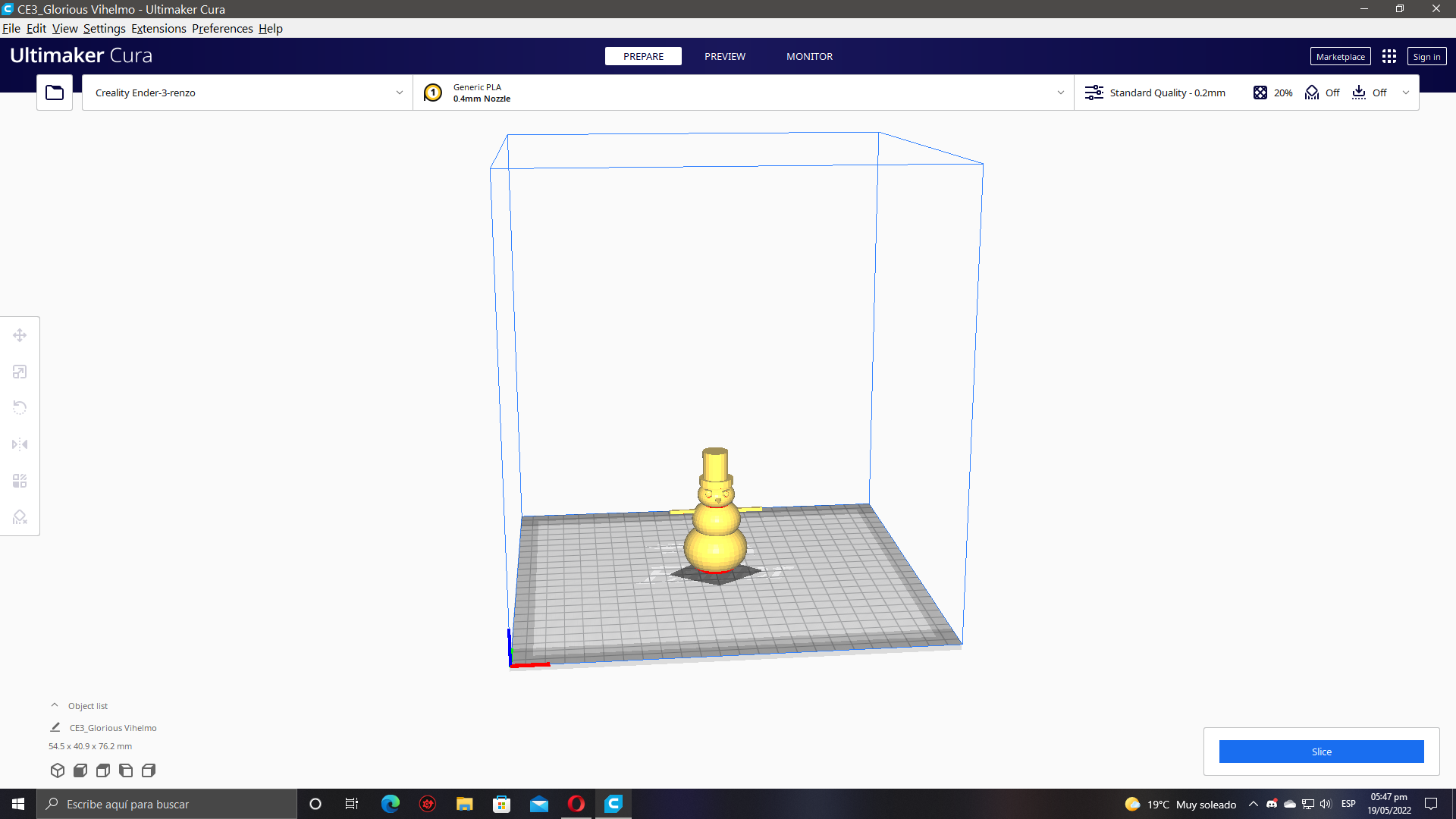
Task: Open the Per Model Settings tool
Action: [20, 481]
